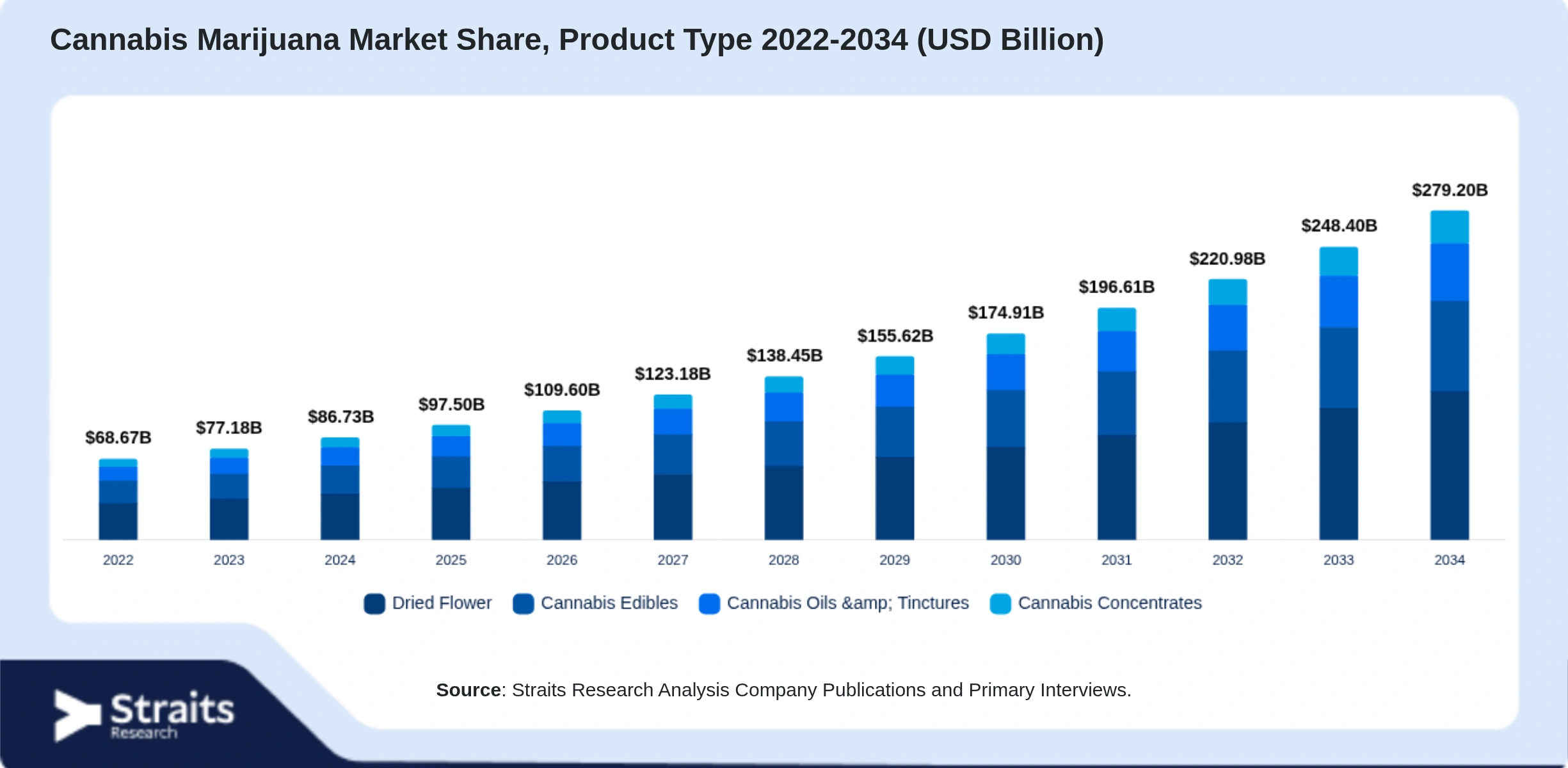Click the Dried Flower segment of 2028 bar

[784, 503]
